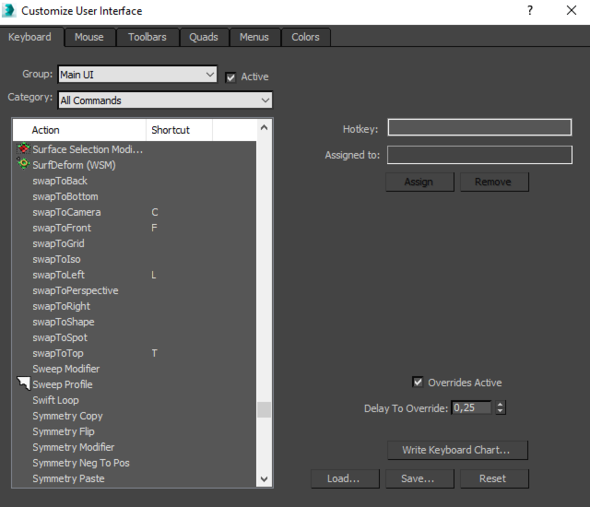The height and width of the screenshot is (507, 590).
Task: Click the Surface Selection Modifier icon
Action: [x=23, y=149]
